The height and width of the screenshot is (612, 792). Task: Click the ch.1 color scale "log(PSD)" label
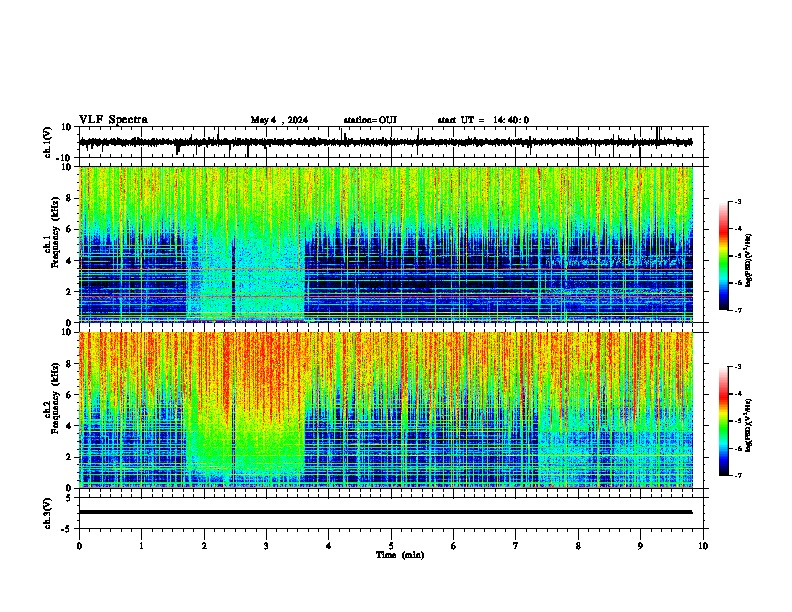click(x=749, y=260)
